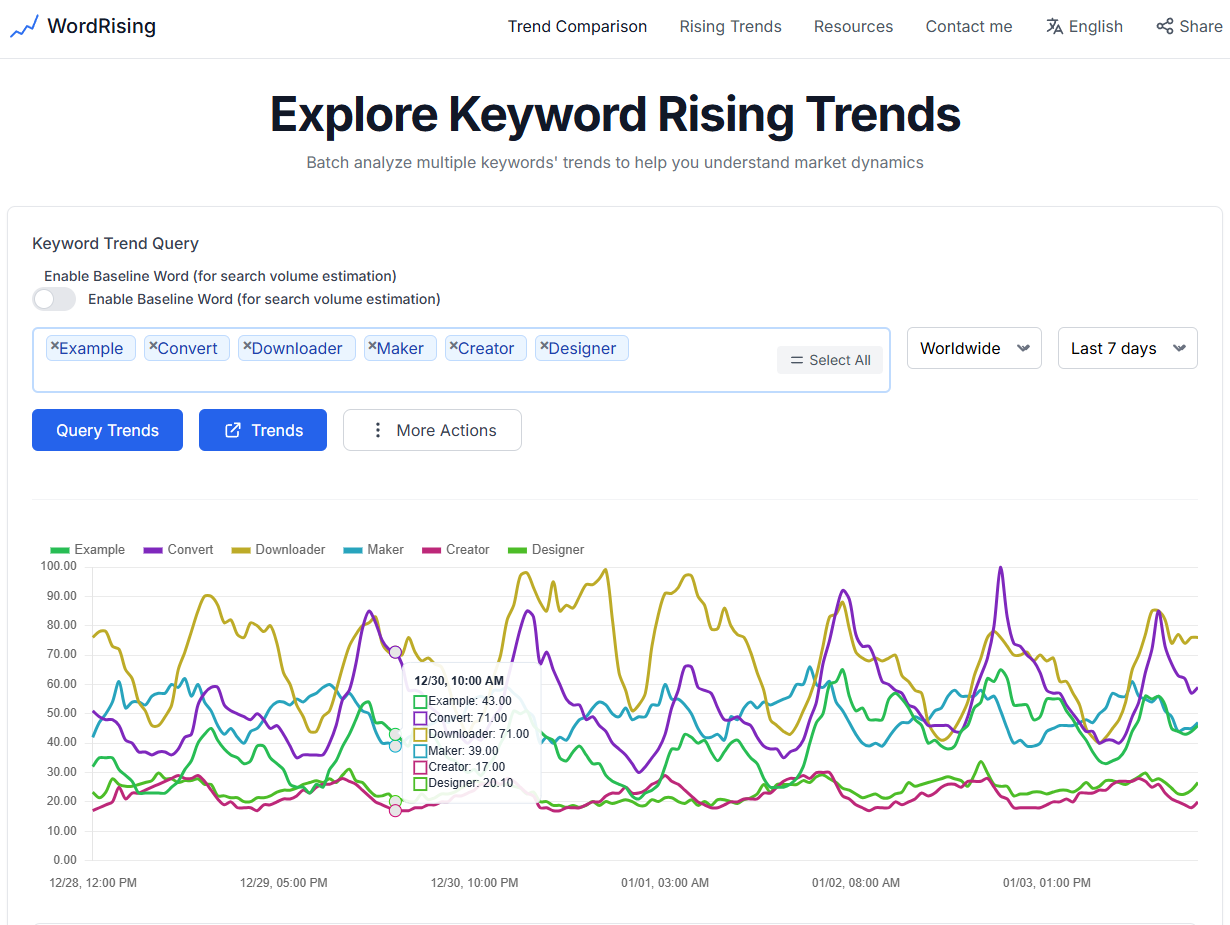Click the list icon beside Select All
Image resolution: width=1230 pixels, height=925 pixels.
pos(797,360)
